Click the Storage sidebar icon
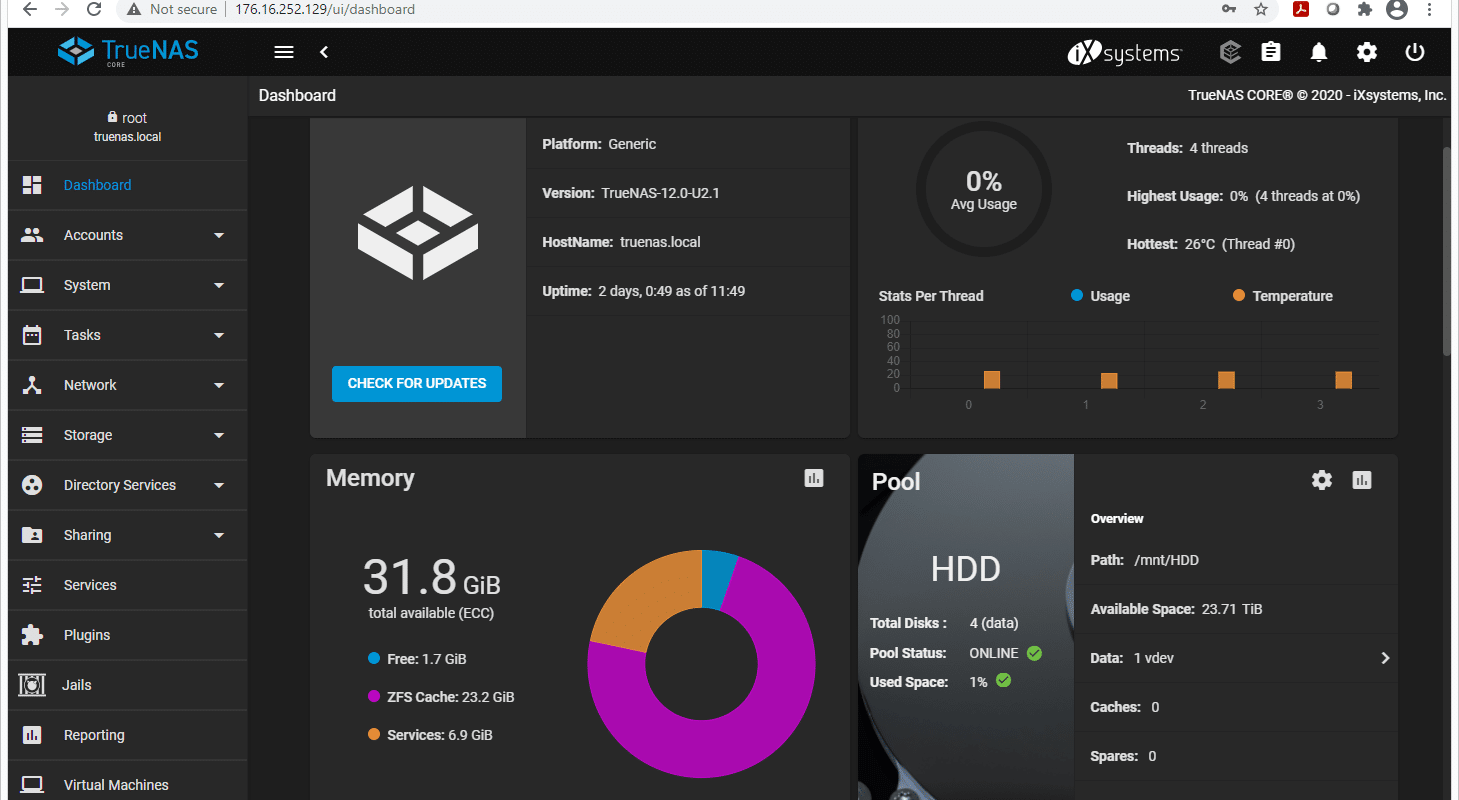The width and height of the screenshot is (1459, 800). [32, 435]
